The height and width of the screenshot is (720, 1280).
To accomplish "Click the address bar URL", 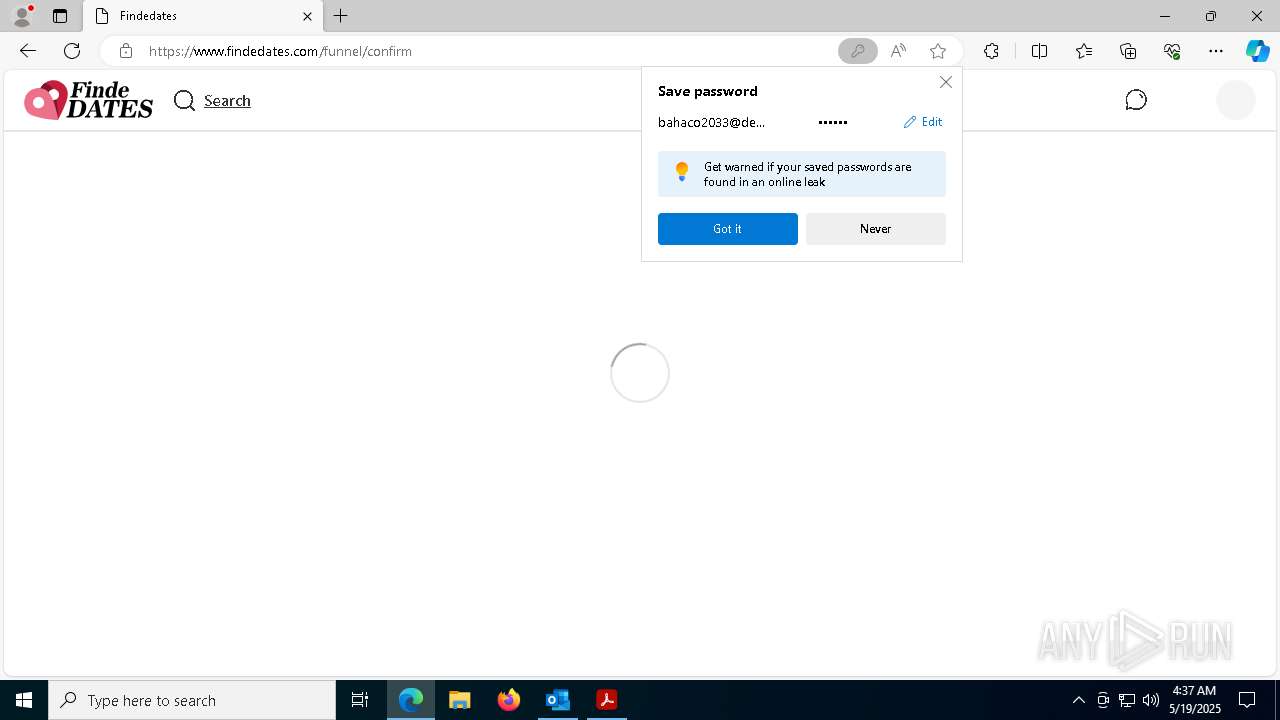I will (x=280, y=51).
